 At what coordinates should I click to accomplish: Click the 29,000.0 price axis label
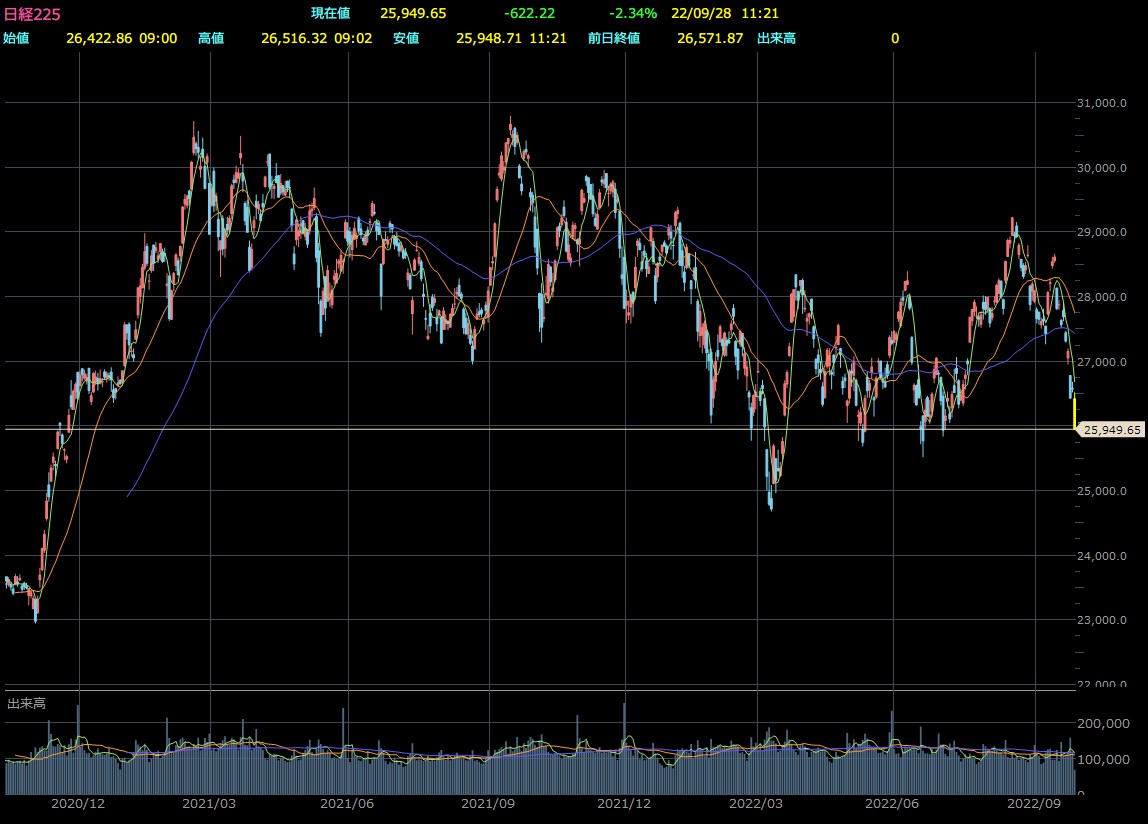coord(1101,232)
